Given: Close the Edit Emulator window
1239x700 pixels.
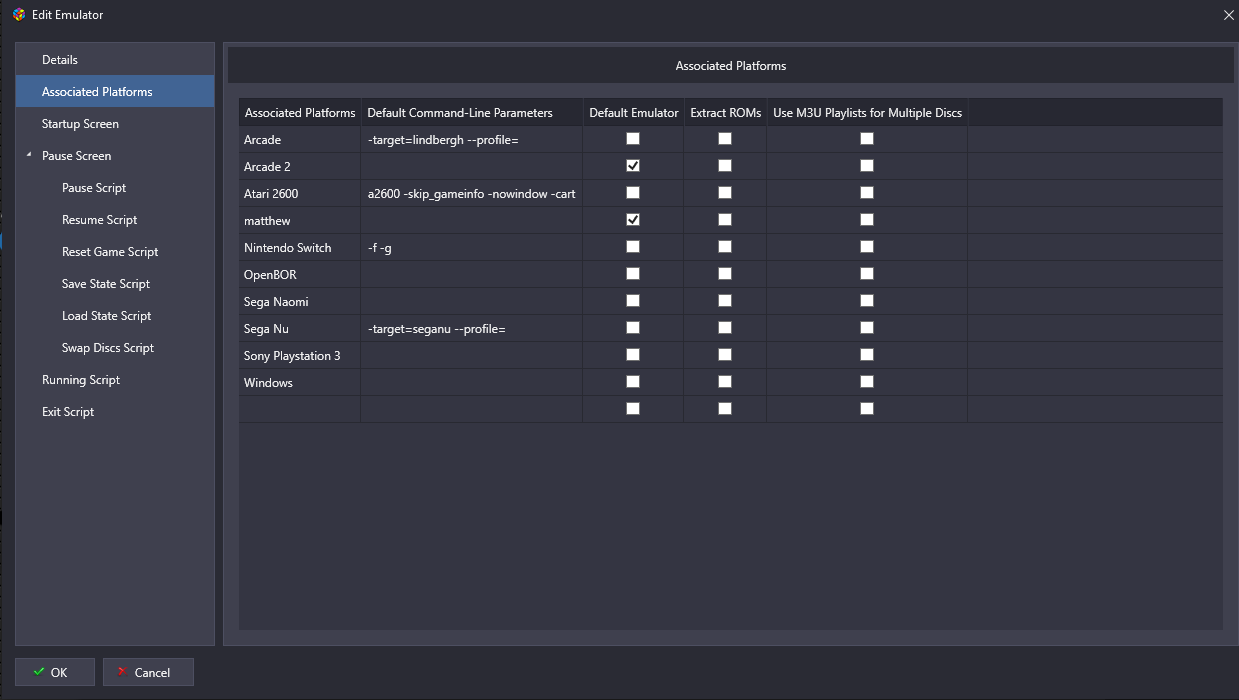Looking at the screenshot, I should [1228, 15].
